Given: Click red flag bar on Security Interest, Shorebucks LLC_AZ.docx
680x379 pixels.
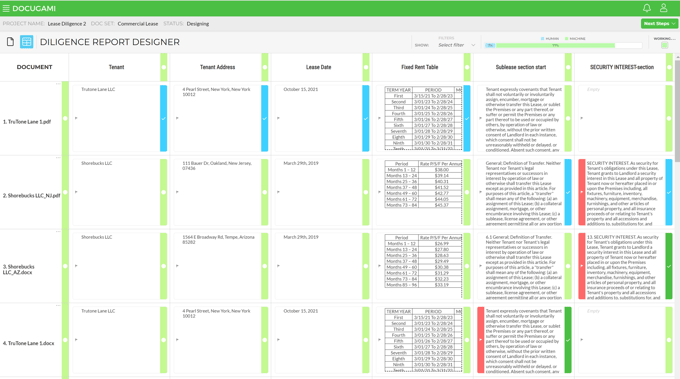Looking at the screenshot, I should point(582,266).
